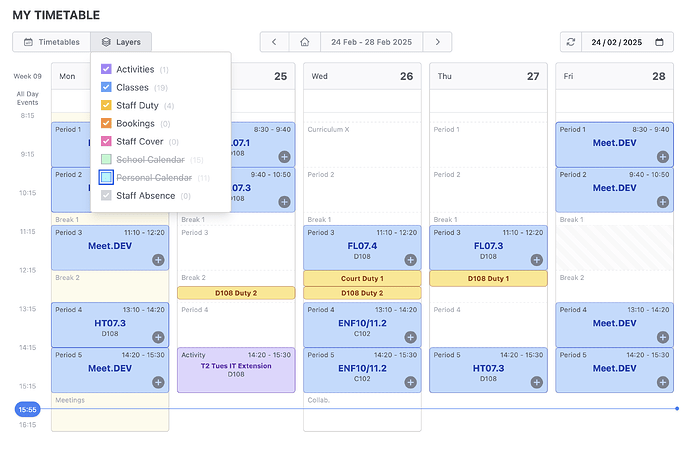
Task: Enable the Personal Calendar layer checkbox
Action: [106, 177]
